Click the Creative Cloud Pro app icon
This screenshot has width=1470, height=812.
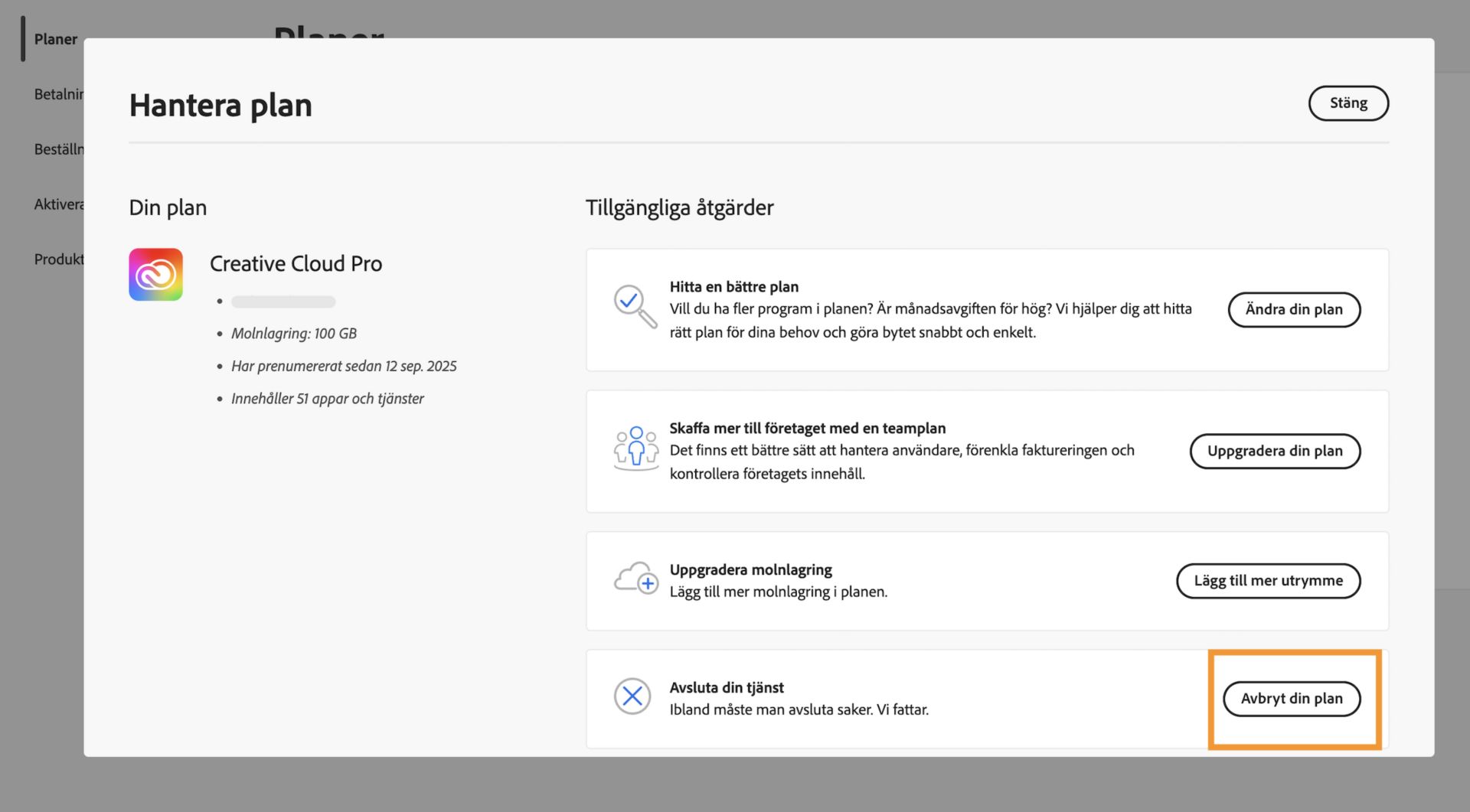(x=155, y=274)
